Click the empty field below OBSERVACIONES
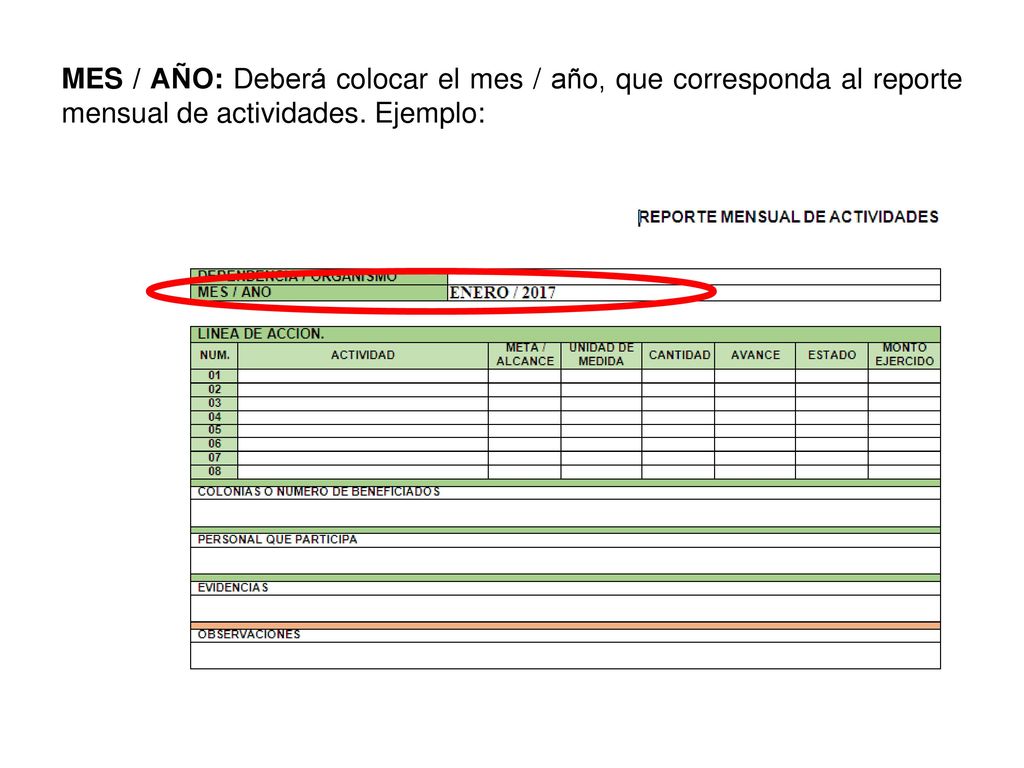1024x768 pixels. click(x=566, y=656)
